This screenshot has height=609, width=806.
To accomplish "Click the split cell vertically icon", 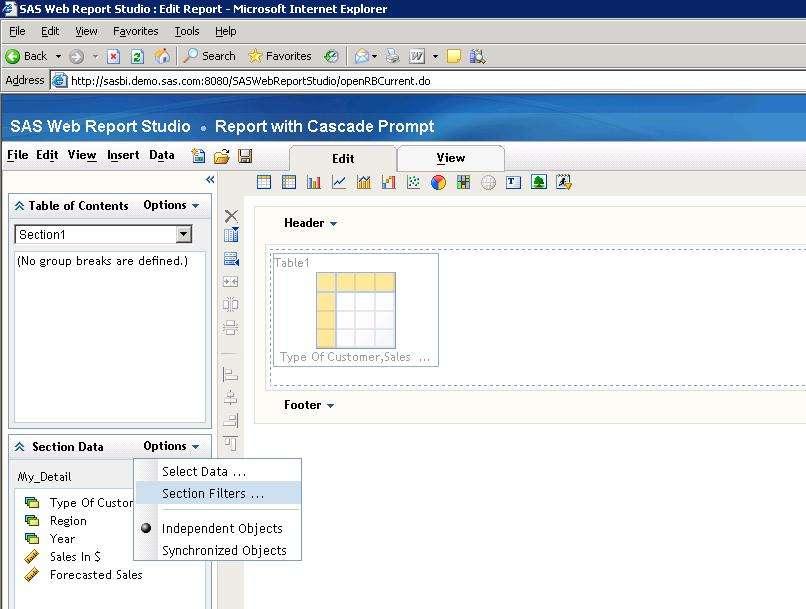I will (x=230, y=304).
